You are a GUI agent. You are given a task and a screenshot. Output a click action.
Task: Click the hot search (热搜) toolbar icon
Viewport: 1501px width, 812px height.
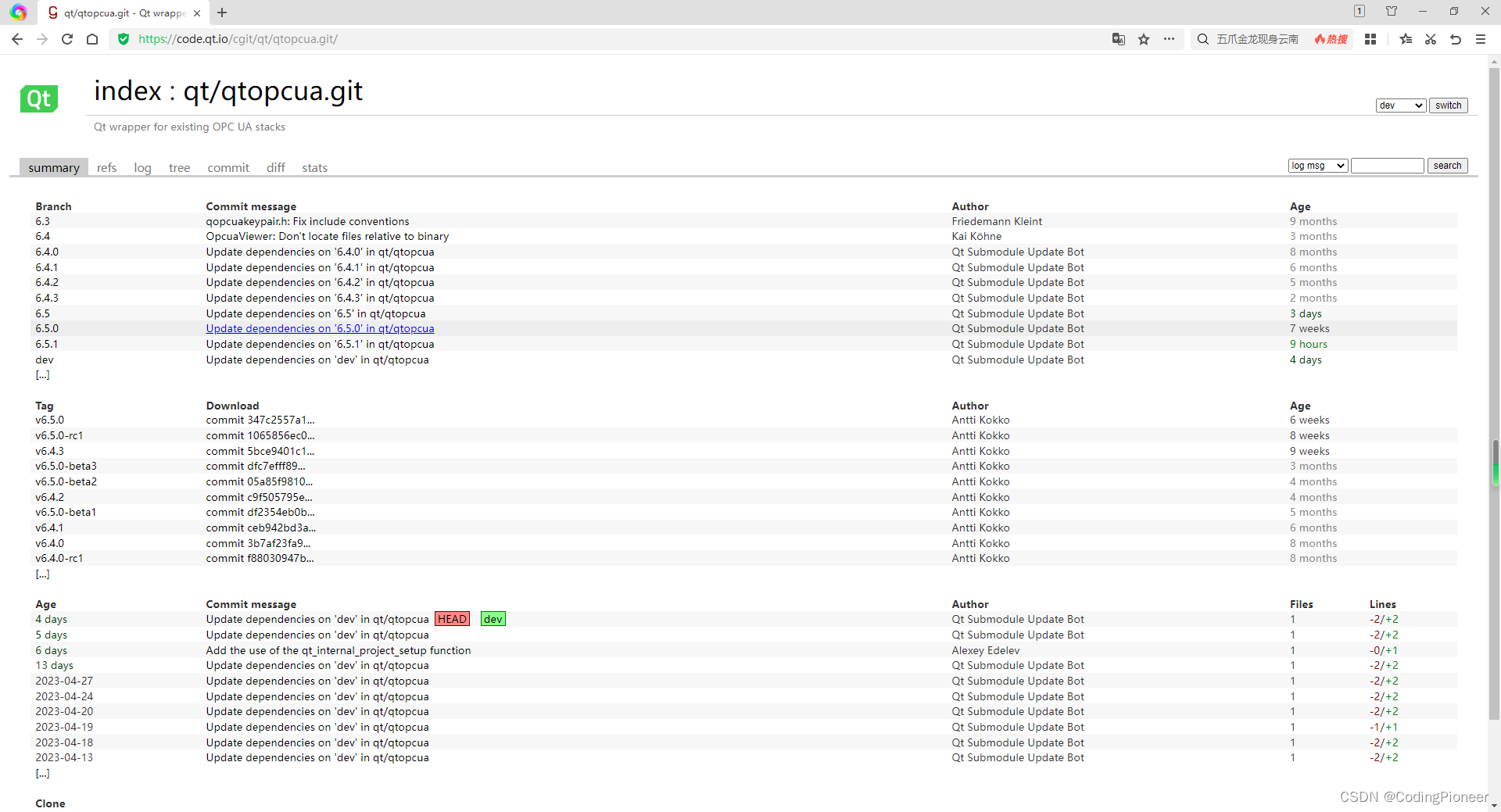[1331, 39]
